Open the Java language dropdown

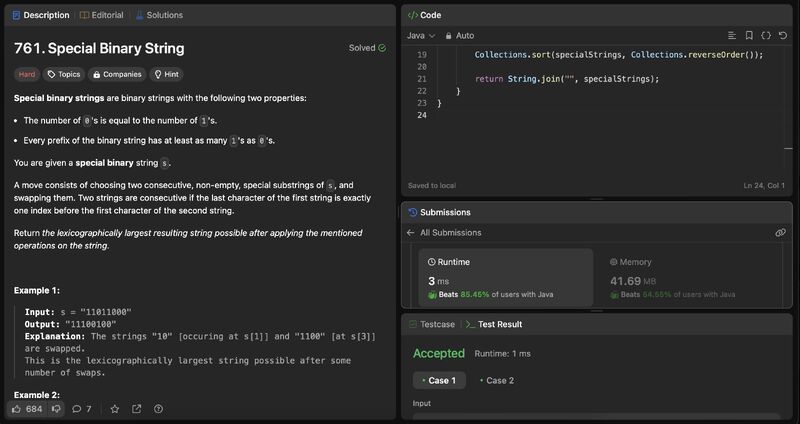421,36
